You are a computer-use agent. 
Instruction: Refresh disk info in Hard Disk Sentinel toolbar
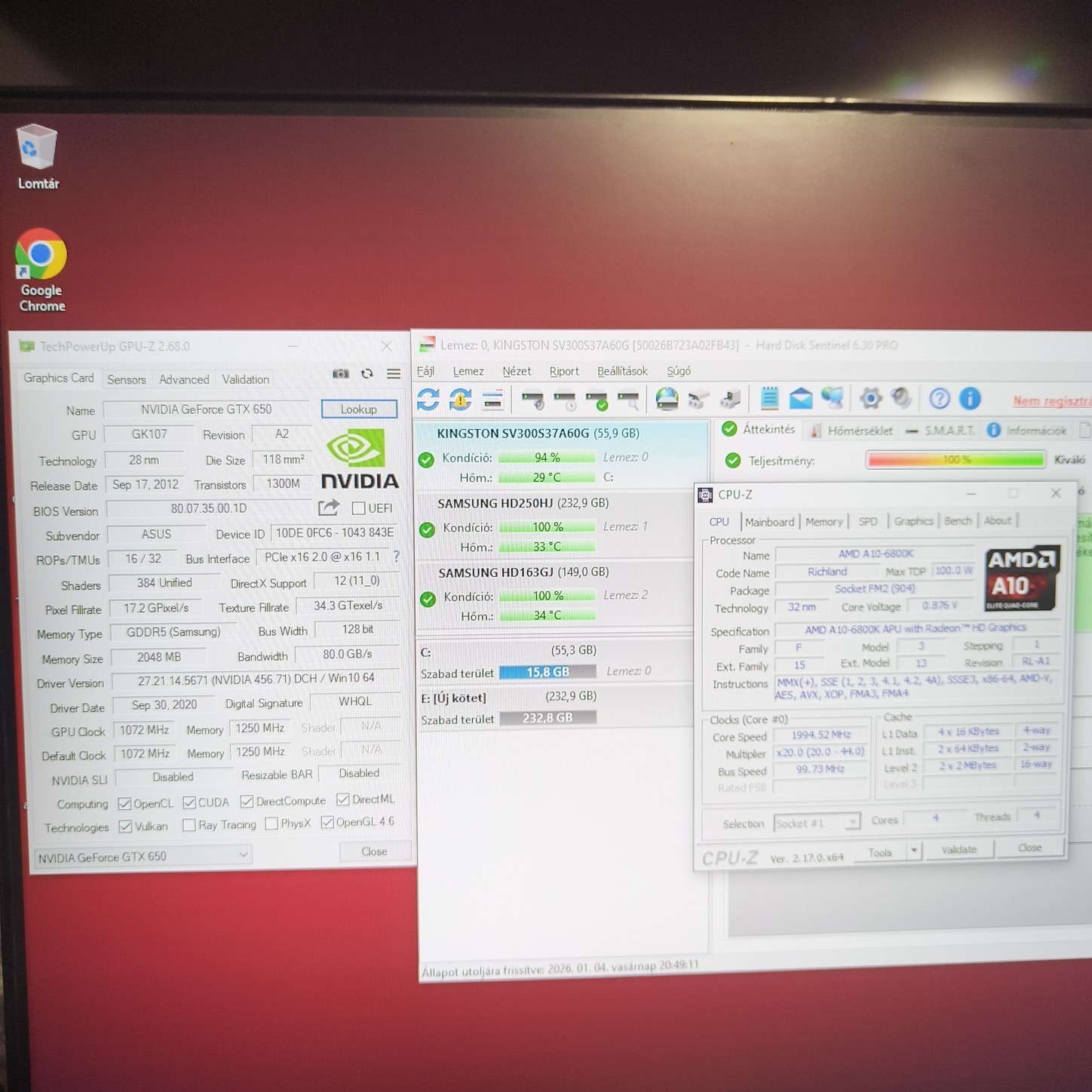pyautogui.click(x=428, y=399)
